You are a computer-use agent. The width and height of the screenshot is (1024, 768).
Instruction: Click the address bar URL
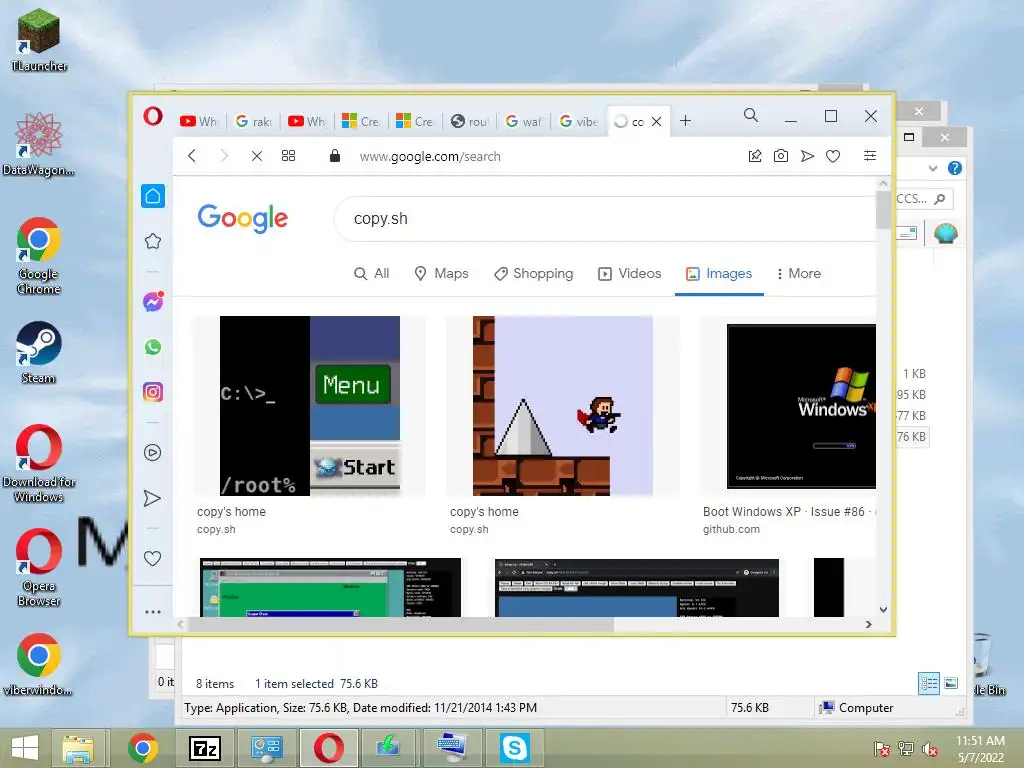point(430,157)
